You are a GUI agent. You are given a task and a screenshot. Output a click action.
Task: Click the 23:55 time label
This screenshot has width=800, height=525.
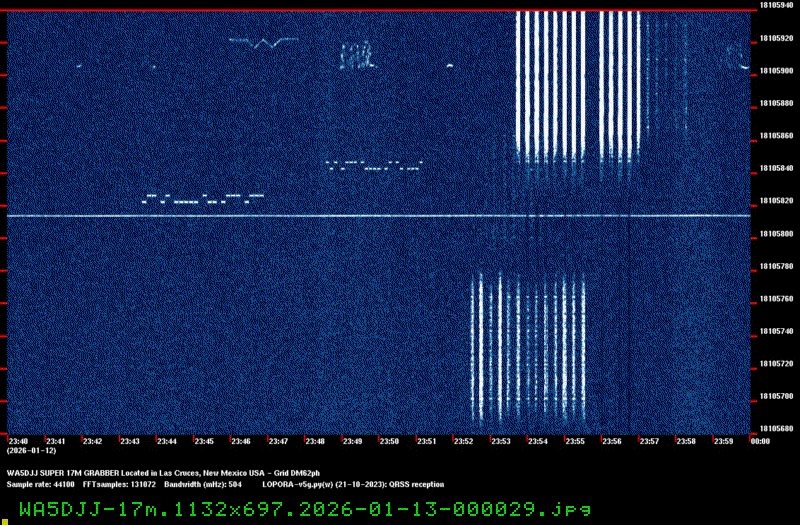[x=575, y=441]
